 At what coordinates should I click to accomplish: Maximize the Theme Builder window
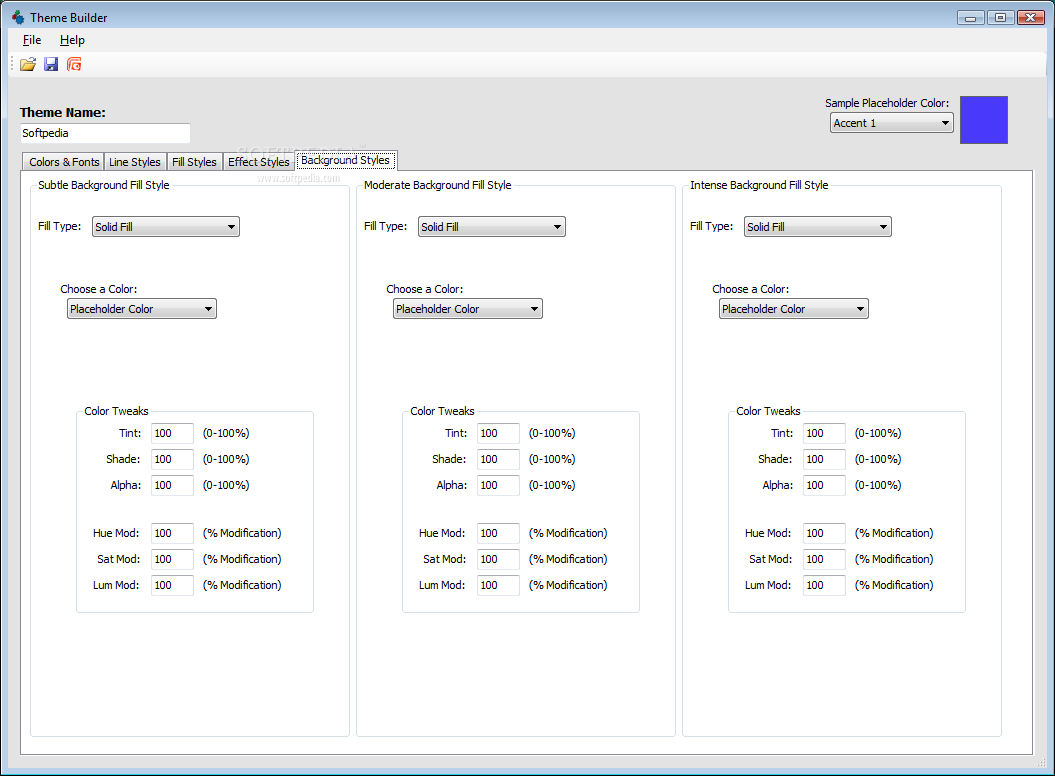click(1001, 17)
